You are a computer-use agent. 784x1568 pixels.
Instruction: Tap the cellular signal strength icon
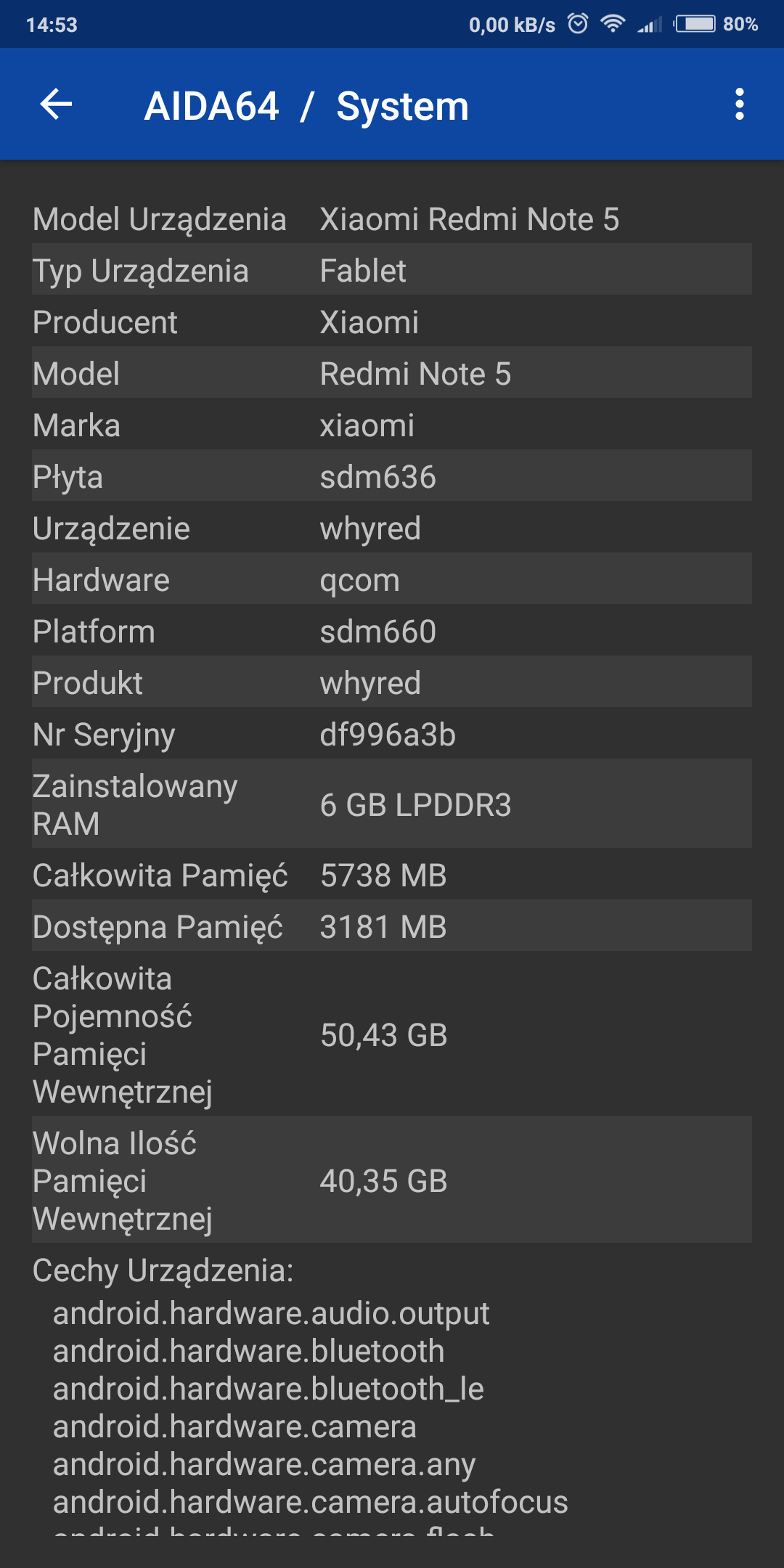tap(650, 25)
